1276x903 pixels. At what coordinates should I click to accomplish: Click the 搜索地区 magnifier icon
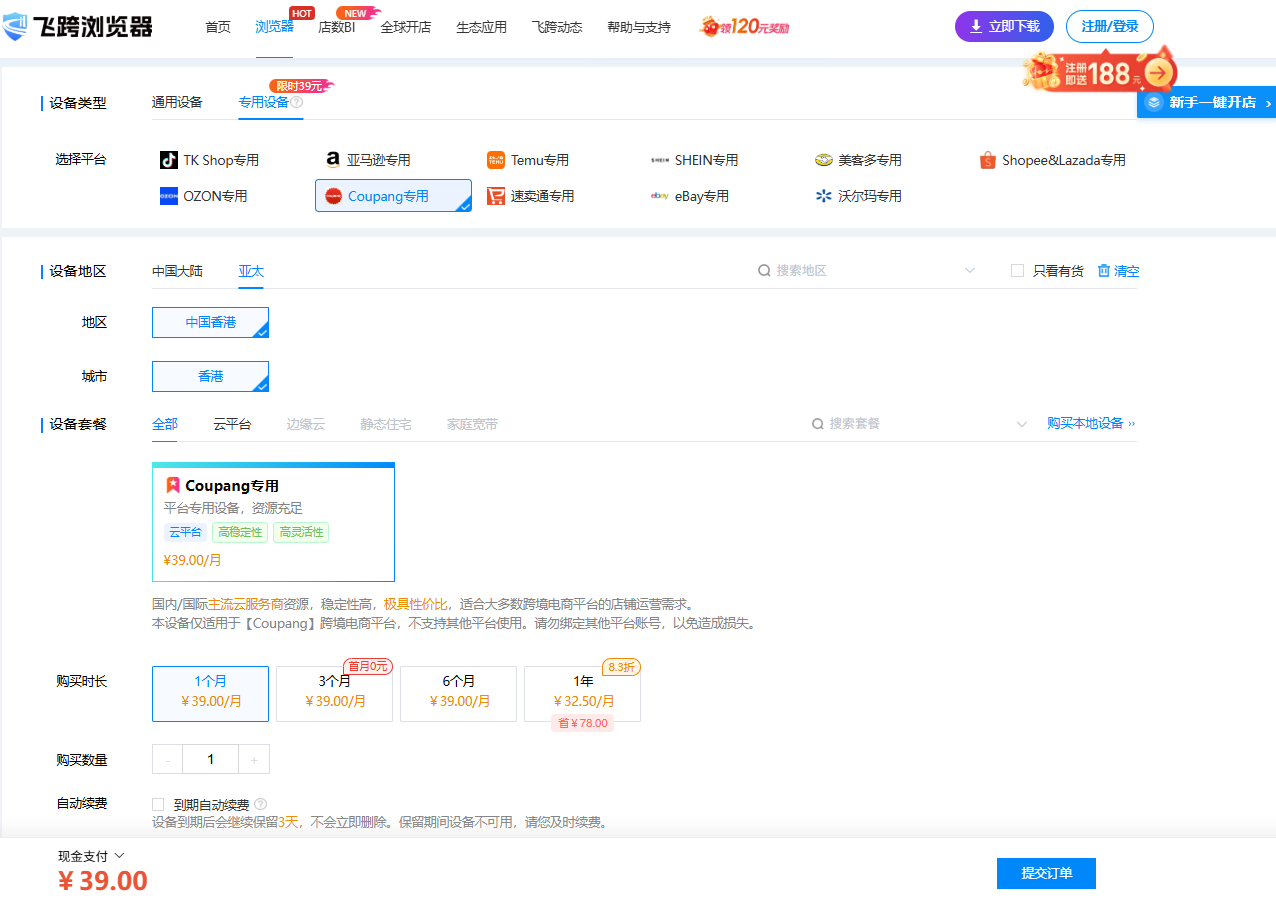[x=764, y=271]
